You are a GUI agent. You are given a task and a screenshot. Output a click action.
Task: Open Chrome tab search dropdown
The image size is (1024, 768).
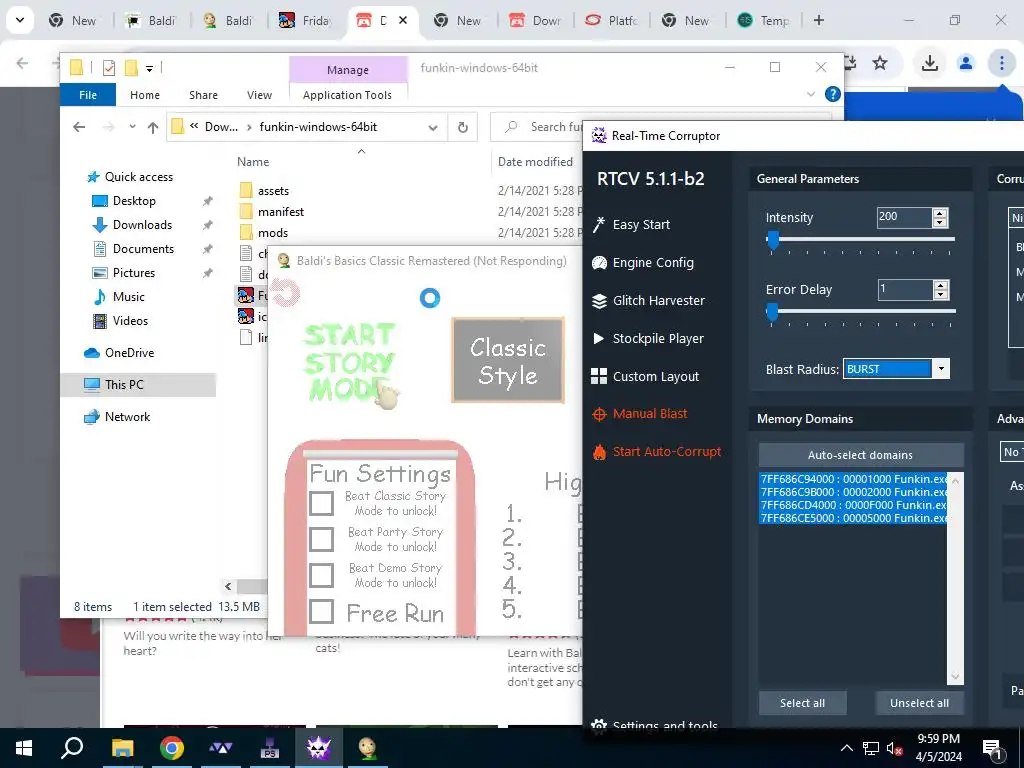point(20,20)
